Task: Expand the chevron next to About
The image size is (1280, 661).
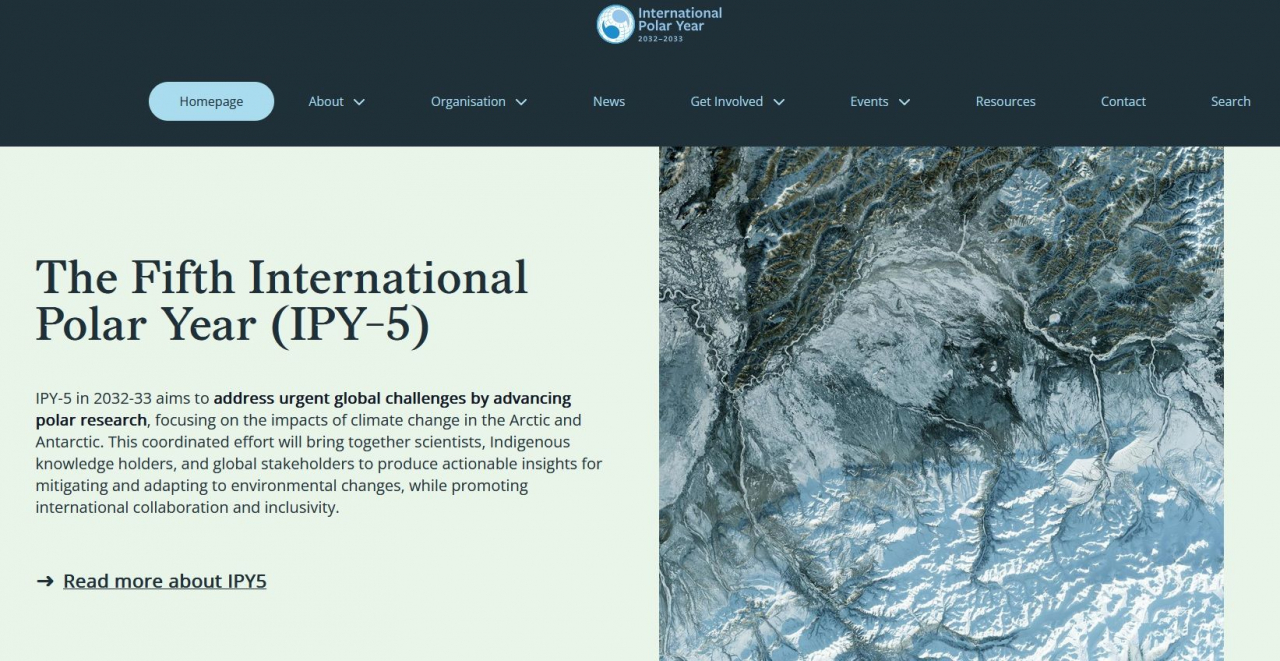Action: 360,102
